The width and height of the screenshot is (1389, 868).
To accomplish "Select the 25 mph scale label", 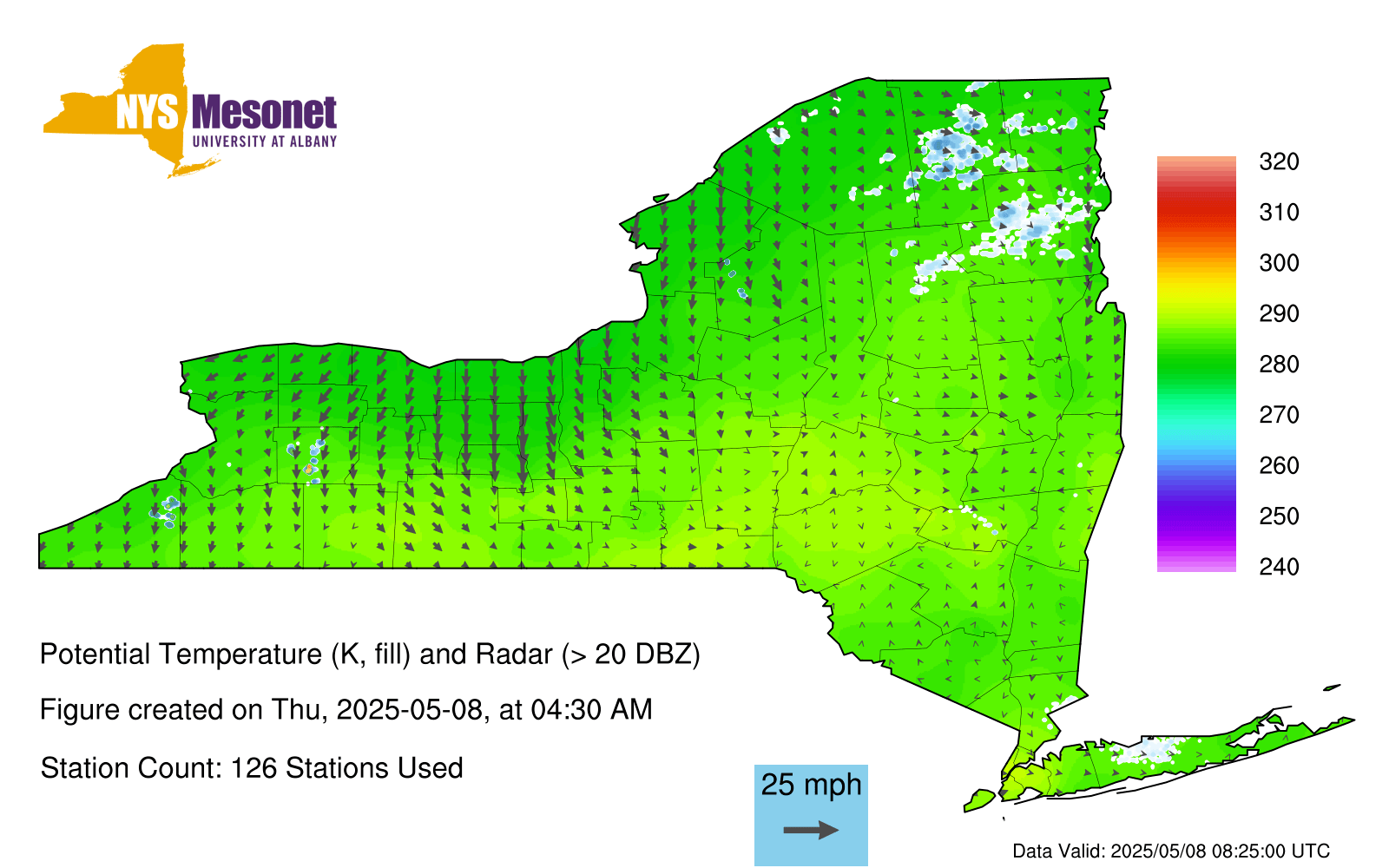I will pos(811,785).
